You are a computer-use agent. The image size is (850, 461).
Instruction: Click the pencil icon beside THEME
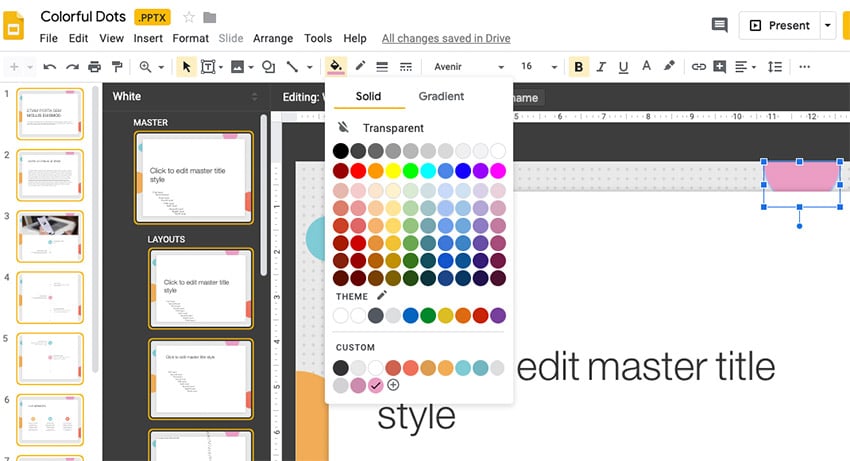click(381, 296)
